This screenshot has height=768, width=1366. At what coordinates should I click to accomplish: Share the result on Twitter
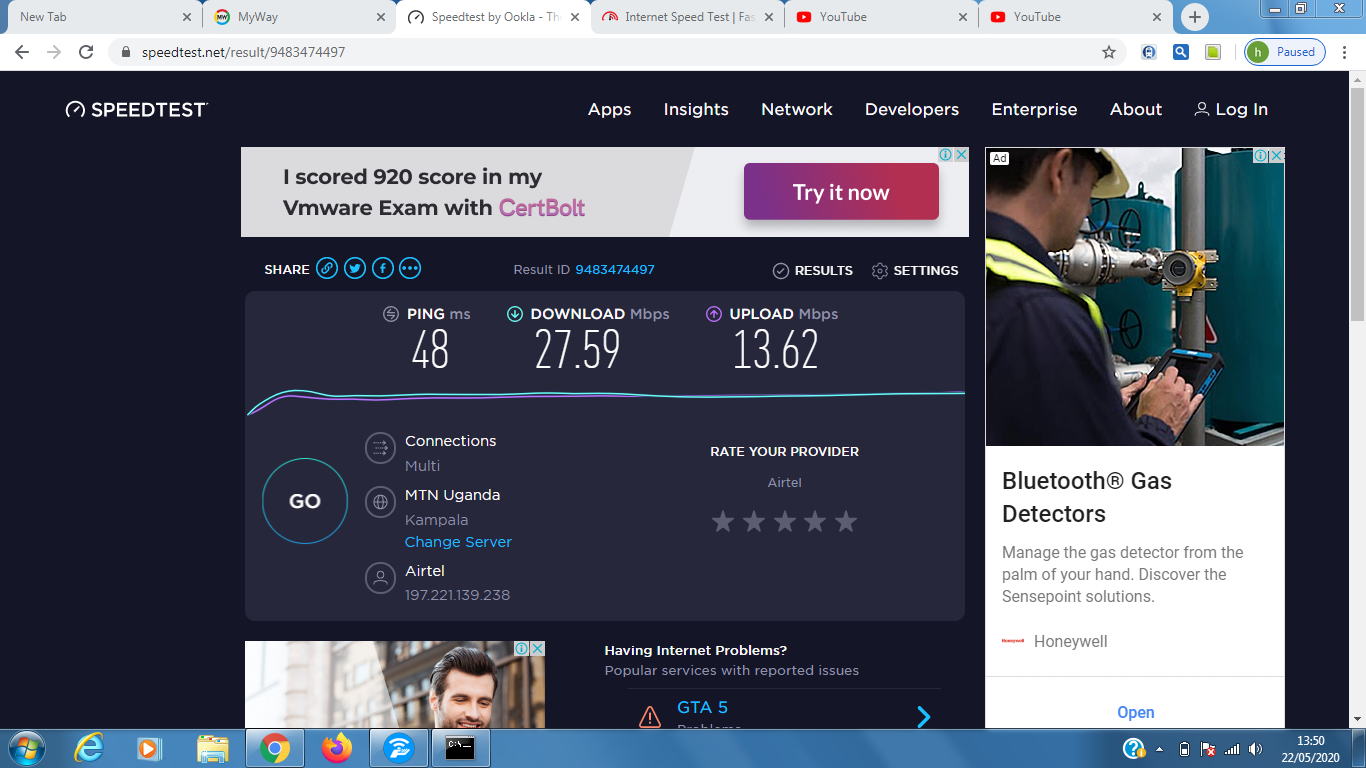click(355, 268)
